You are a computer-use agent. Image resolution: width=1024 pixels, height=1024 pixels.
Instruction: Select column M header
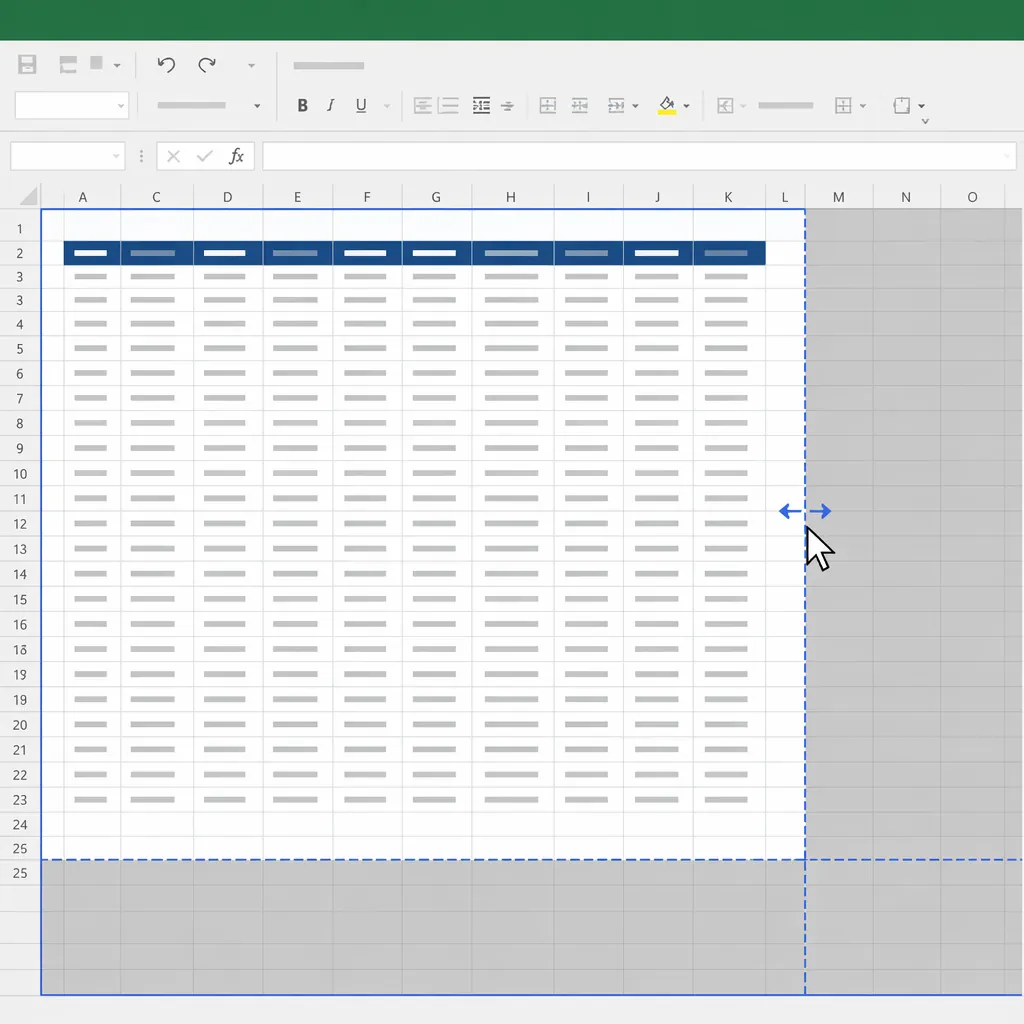[839, 197]
